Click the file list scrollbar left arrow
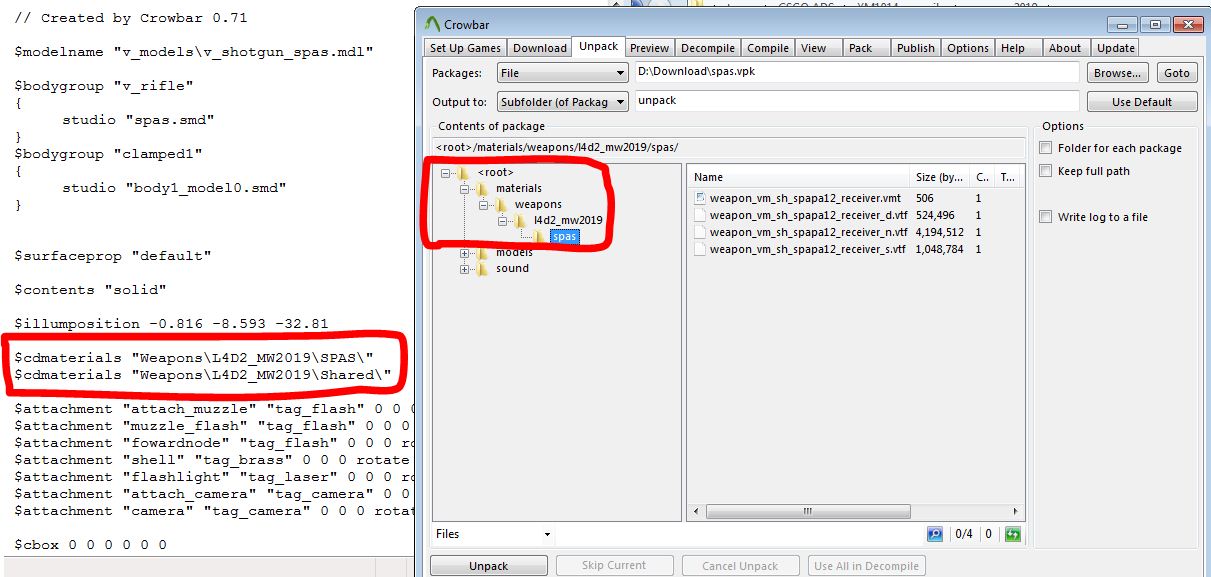 695,511
